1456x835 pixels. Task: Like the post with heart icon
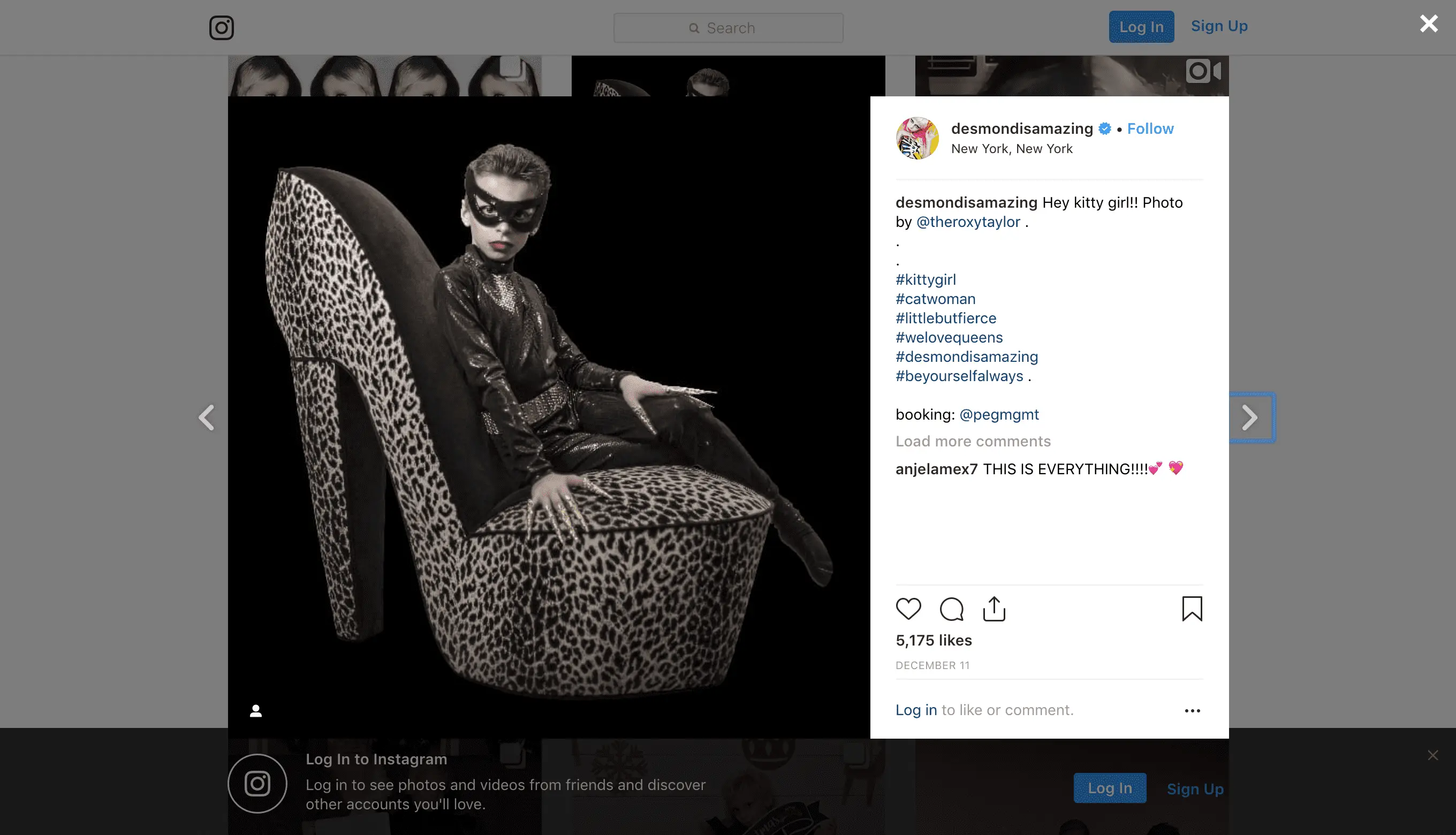pos(908,609)
